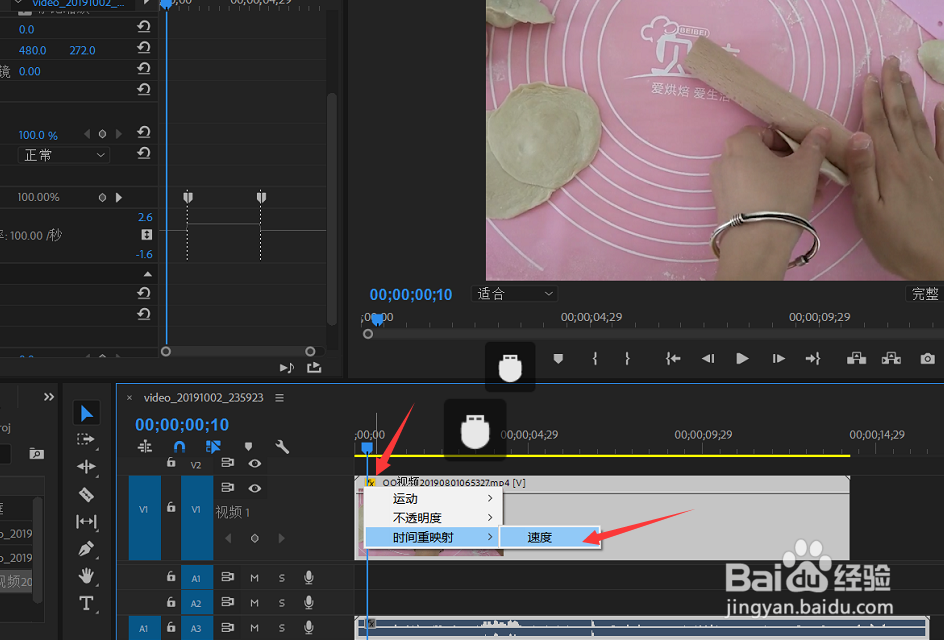Open 完整 playback resolution dropdown
The image size is (944, 640).
(925, 294)
